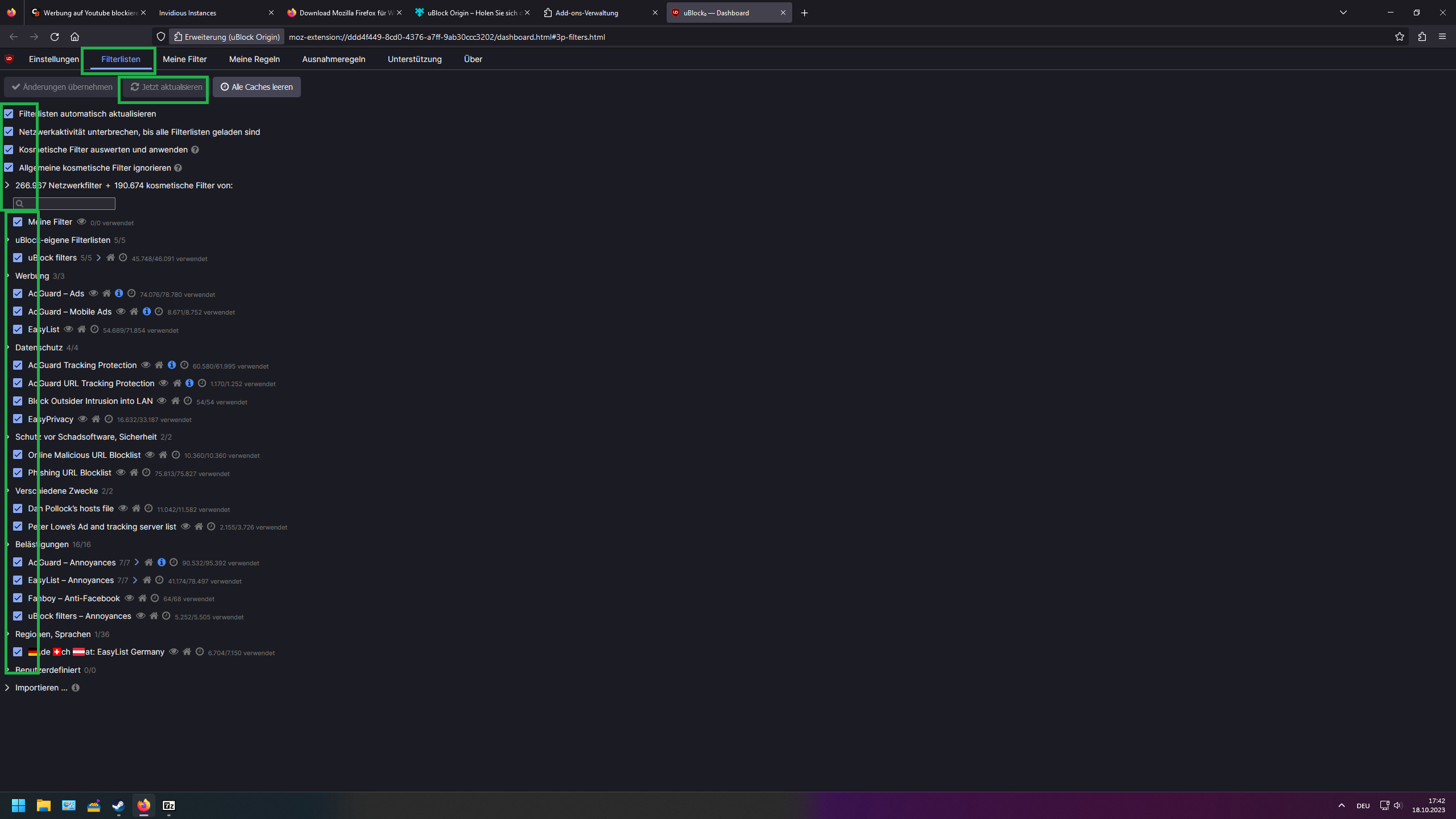
Task: Uncheck Peter Lowe's Ad and tracking server list
Action: tap(18, 527)
